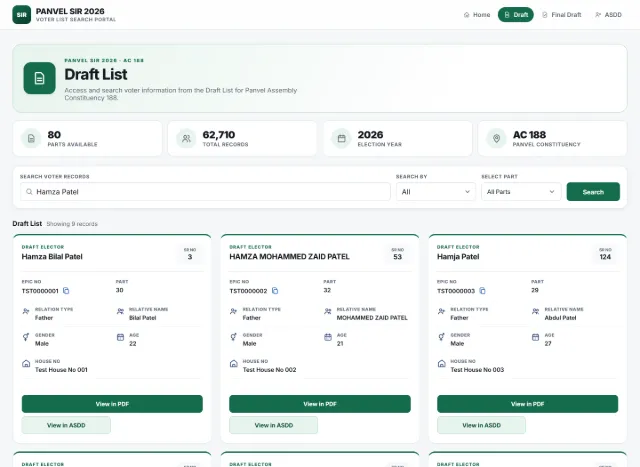Click house icon beside Test House No 001

pyautogui.click(x=26, y=363)
